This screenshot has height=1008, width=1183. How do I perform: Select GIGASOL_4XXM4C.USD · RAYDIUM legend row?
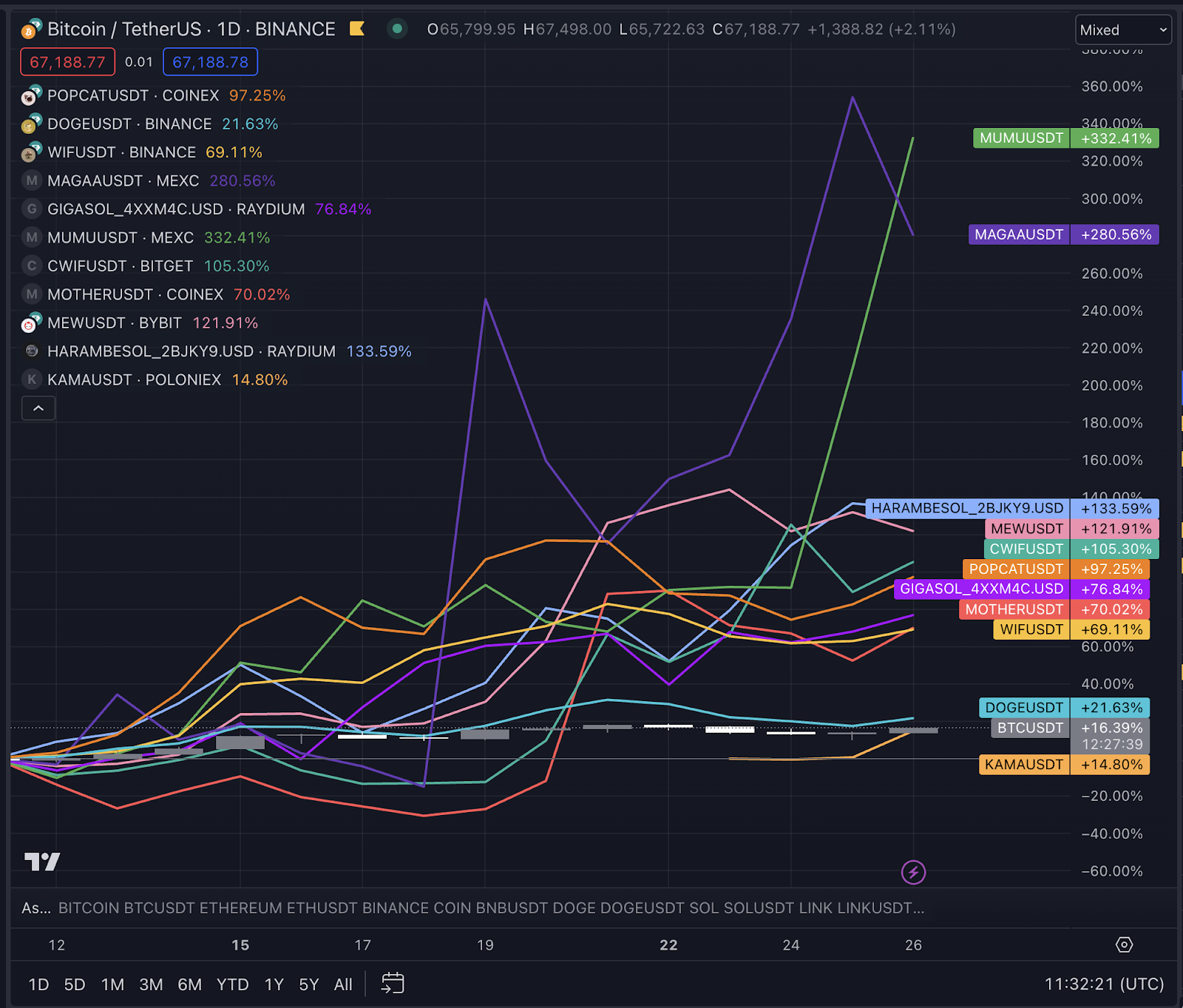[197, 209]
